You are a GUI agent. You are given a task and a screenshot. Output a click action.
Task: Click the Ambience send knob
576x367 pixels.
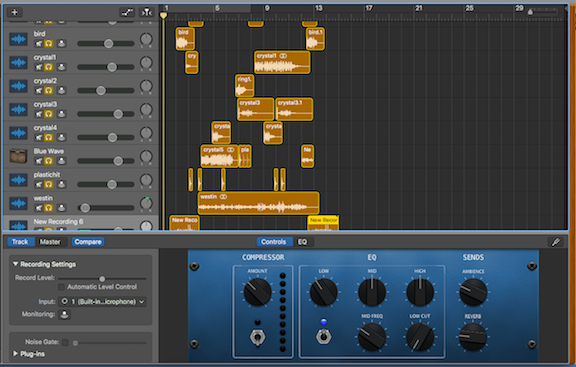coord(473,292)
